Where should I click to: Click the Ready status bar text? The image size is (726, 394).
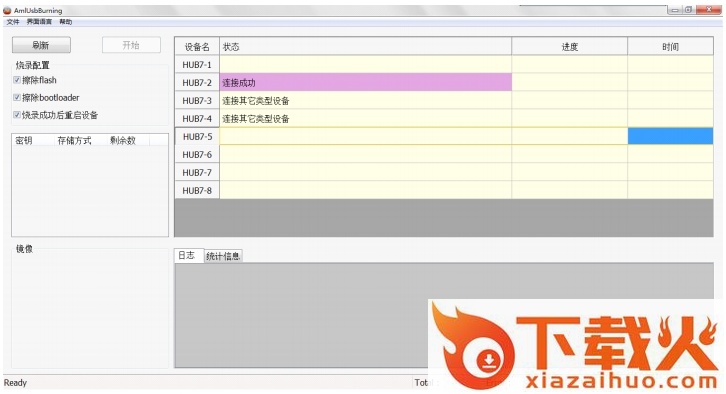[x=15, y=383]
